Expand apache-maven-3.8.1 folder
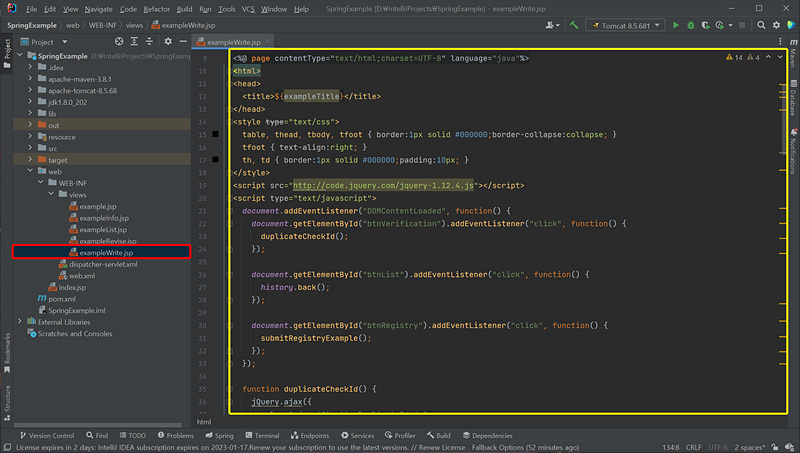Screen dimensions: 800x453 (30, 79)
